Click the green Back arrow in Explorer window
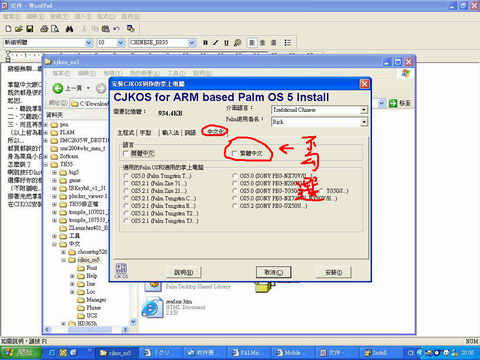The height and width of the screenshot is (360, 480). [58, 88]
